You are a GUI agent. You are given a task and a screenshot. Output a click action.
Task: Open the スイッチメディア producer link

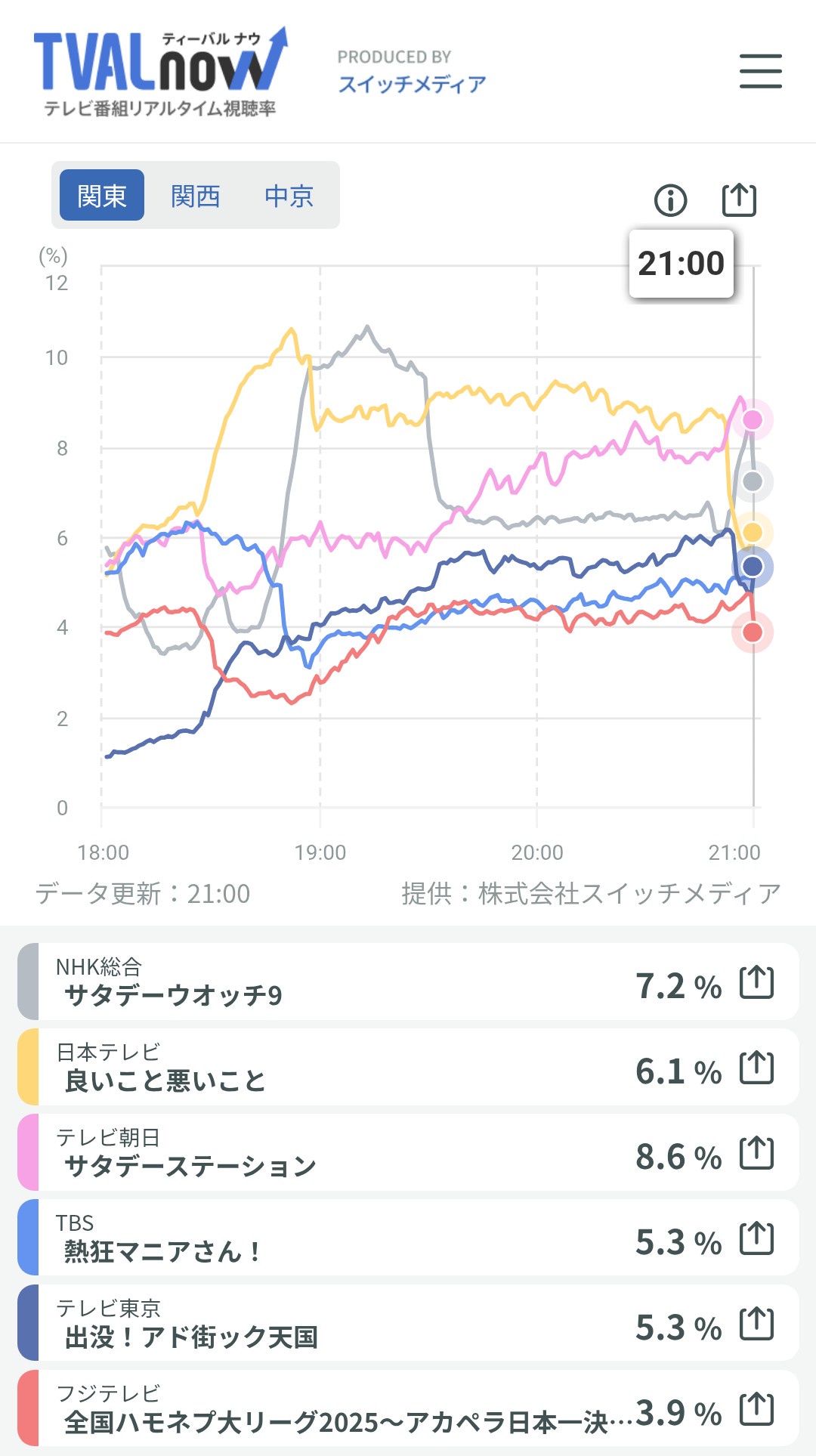point(412,84)
